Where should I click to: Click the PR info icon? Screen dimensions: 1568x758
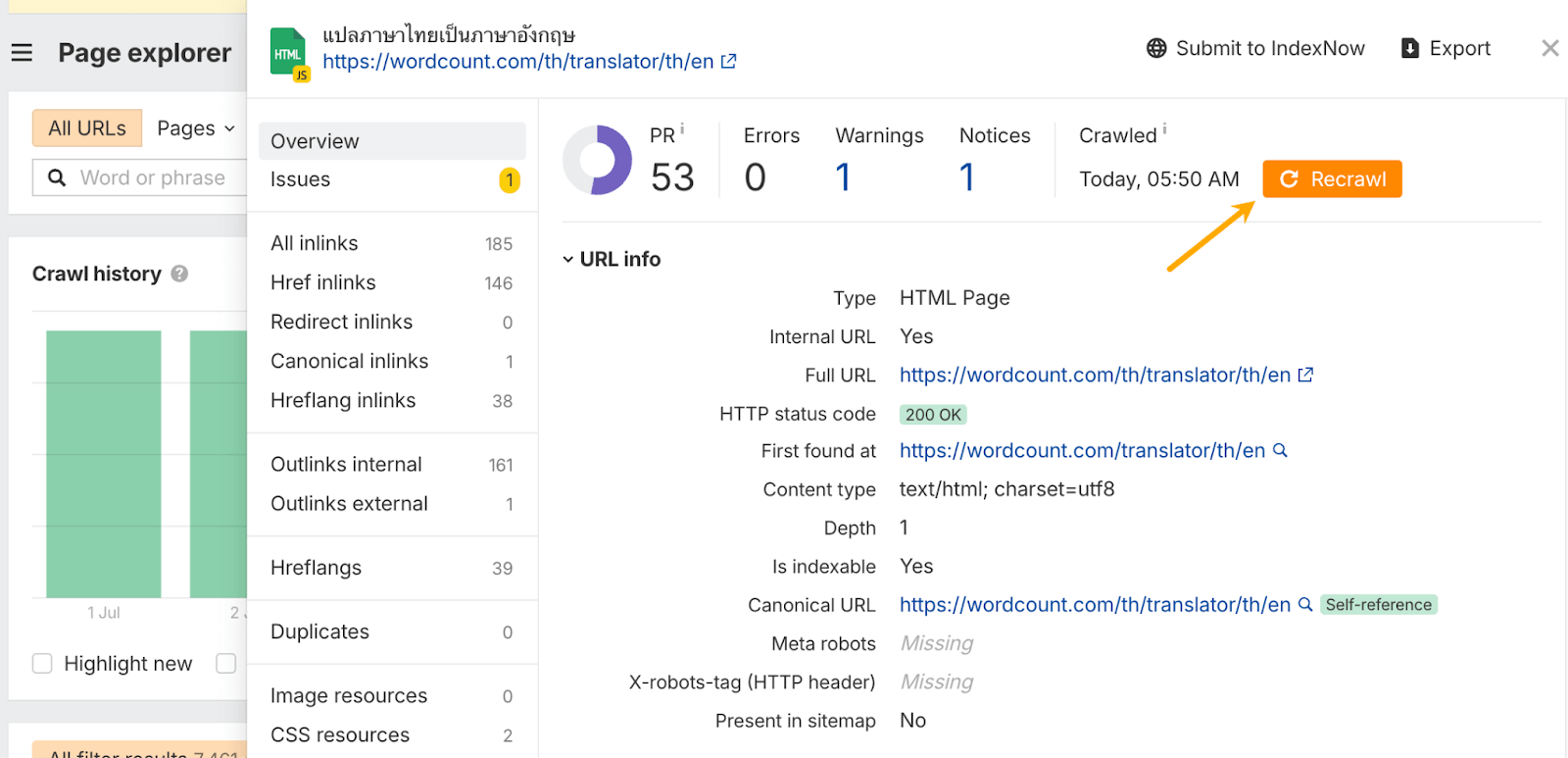click(x=682, y=129)
